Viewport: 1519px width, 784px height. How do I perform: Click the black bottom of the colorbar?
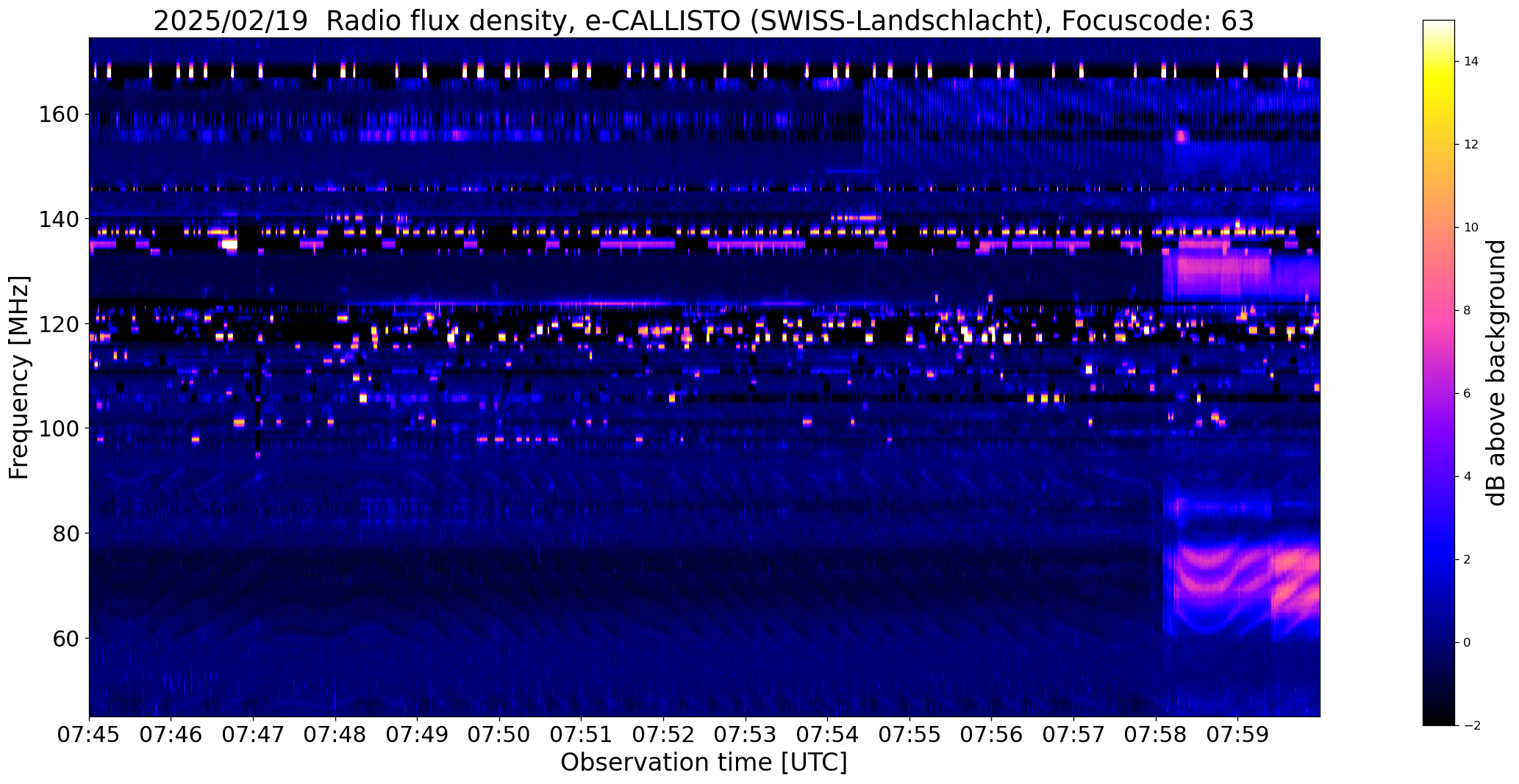point(1439,719)
